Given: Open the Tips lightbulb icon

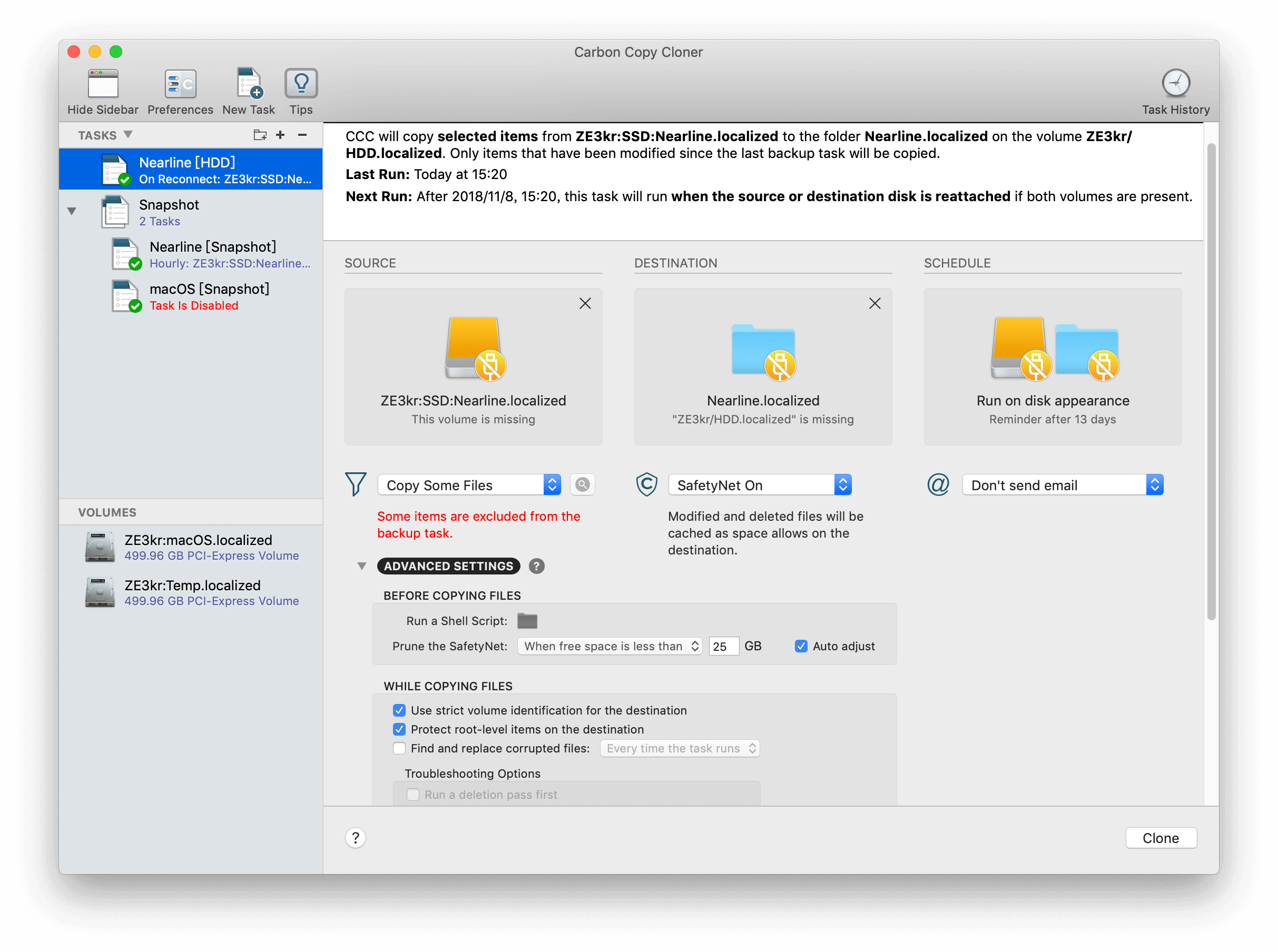Looking at the screenshot, I should [301, 84].
